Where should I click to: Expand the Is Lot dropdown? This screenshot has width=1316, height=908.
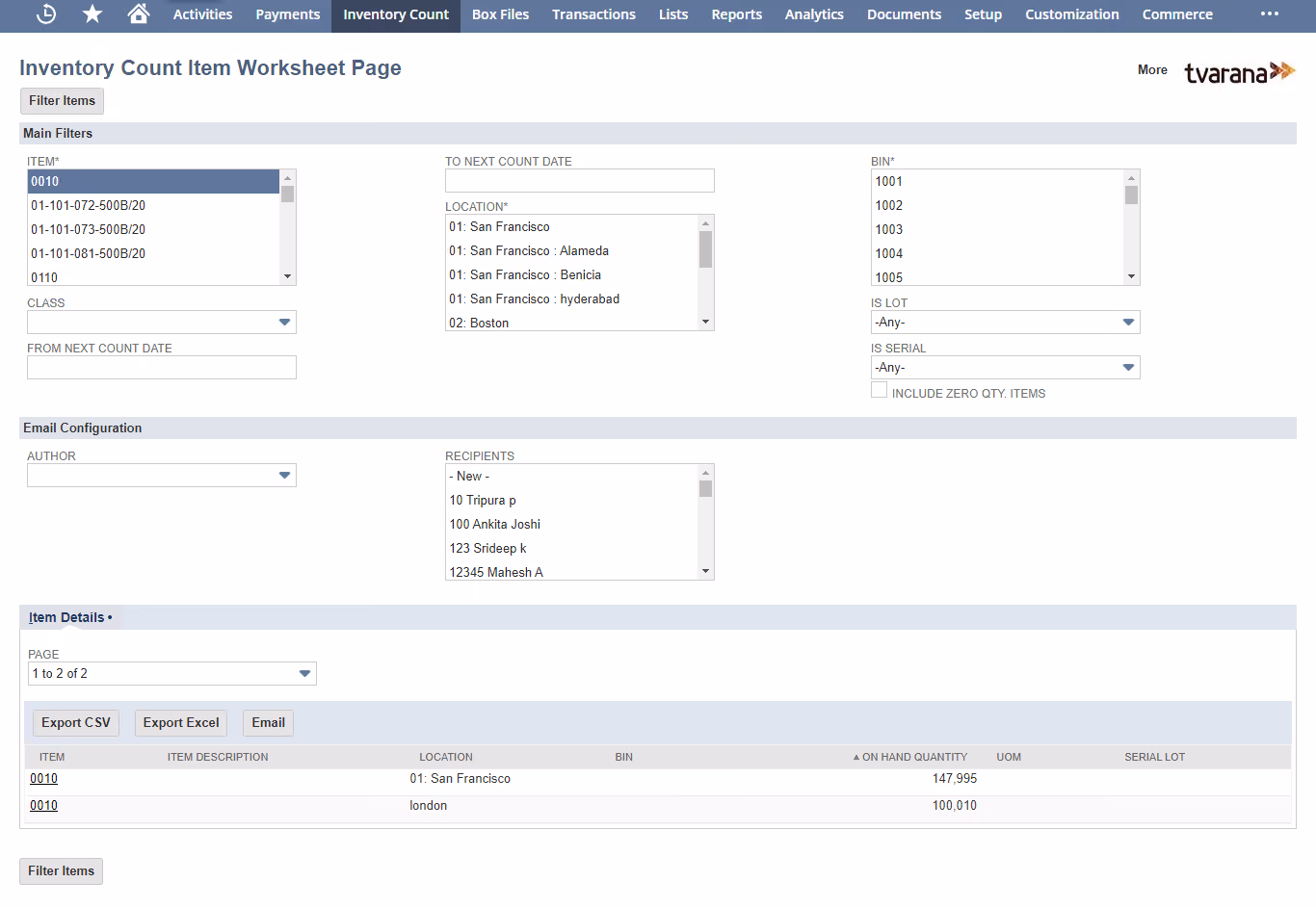coord(1128,323)
